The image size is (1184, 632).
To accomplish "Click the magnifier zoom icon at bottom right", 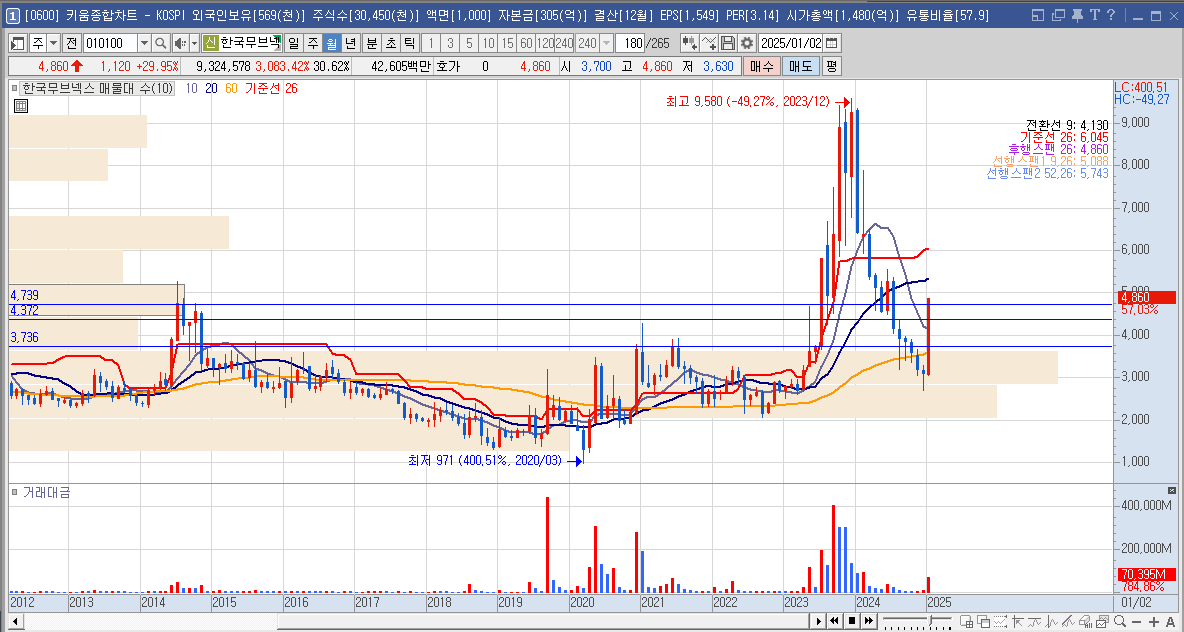I will [1121, 621].
